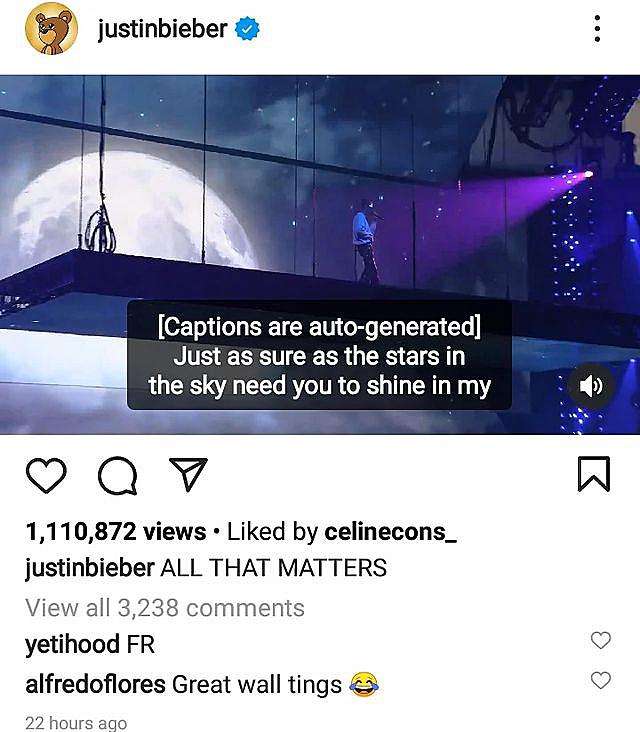Viewport: 640px width, 732px height.
Task: Open comments via speech bubble icon
Action: [x=115, y=477]
